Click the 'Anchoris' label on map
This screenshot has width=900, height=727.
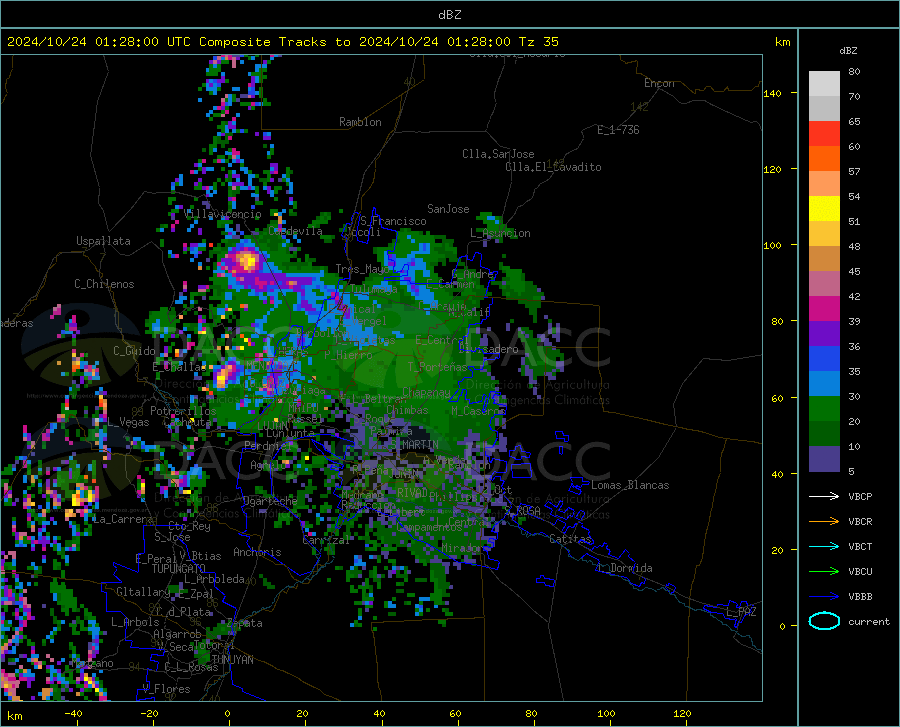tap(257, 552)
